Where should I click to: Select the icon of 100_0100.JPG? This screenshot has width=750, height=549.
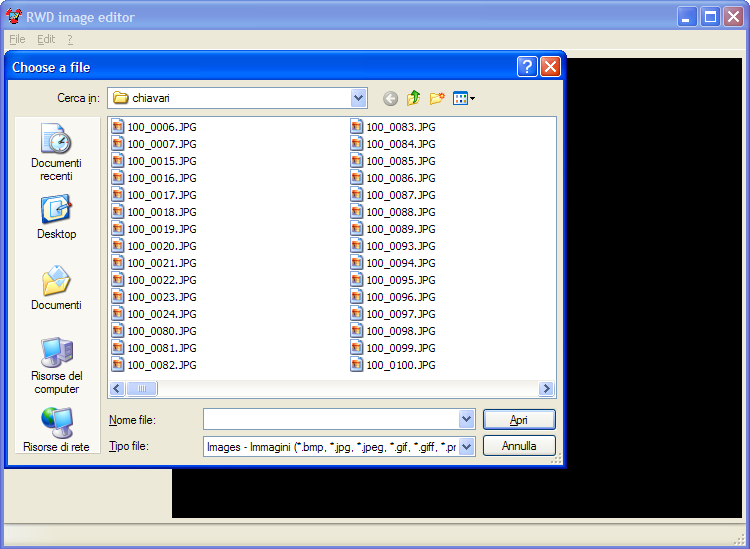[357, 365]
